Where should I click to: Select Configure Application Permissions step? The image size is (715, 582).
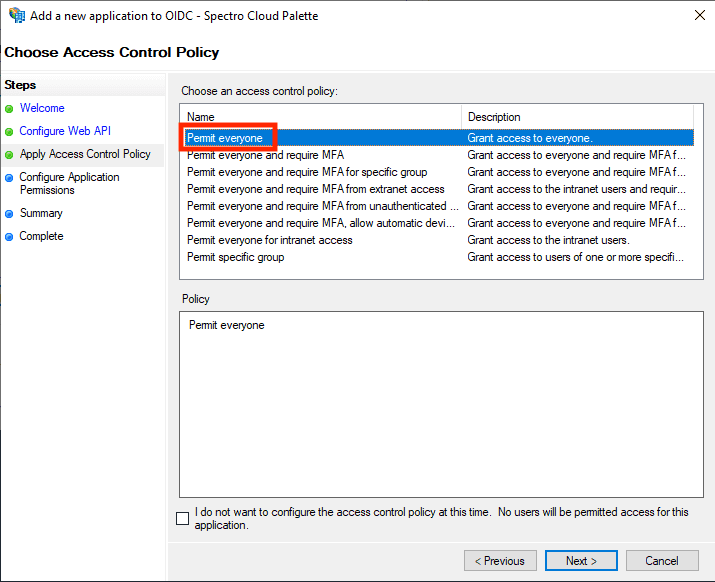tap(69, 183)
